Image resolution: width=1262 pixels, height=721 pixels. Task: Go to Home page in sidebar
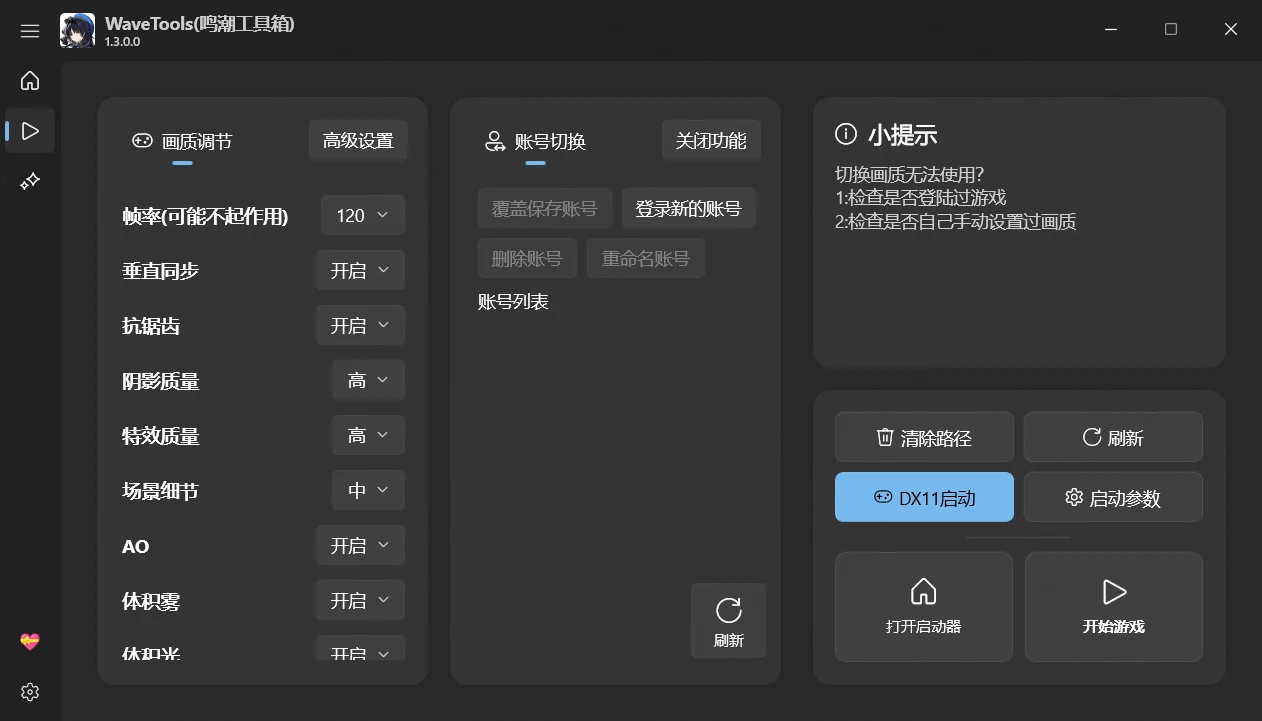(x=30, y=80)
